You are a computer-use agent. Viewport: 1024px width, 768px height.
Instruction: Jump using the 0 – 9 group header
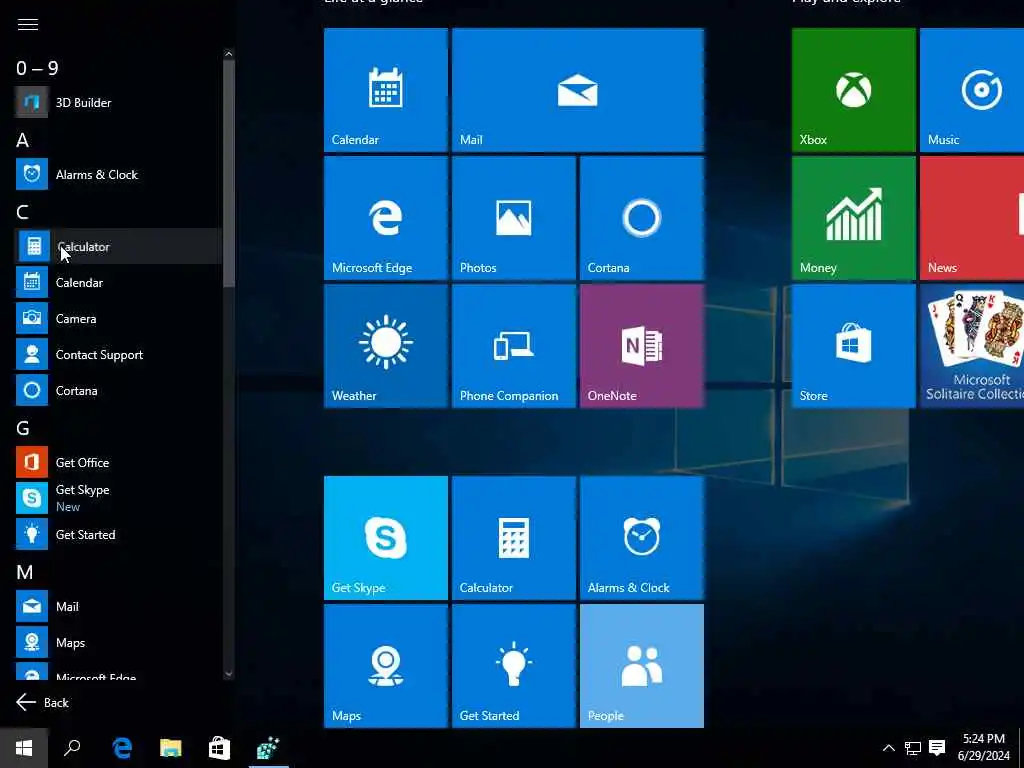pos(37,68)
